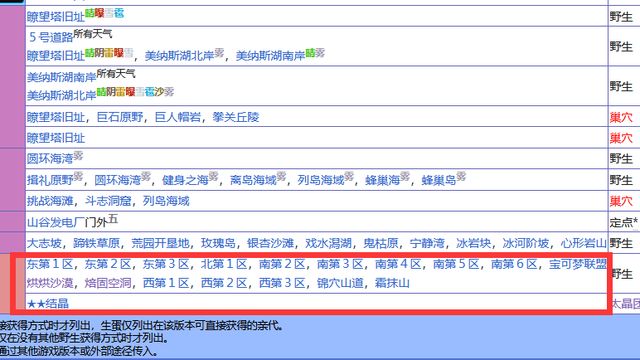Click 冰岩块 link
640x360 pixels.
[x=473, y=243]
